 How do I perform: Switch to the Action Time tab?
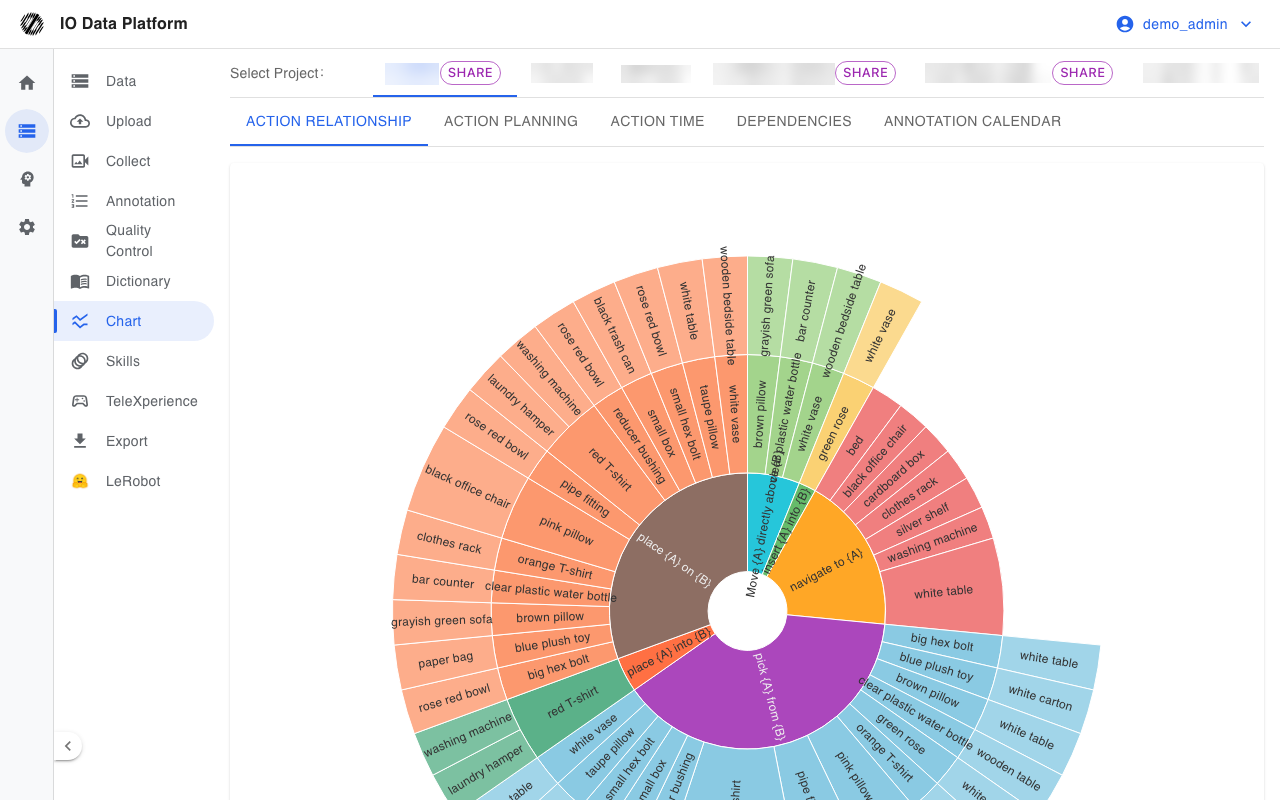657,121
